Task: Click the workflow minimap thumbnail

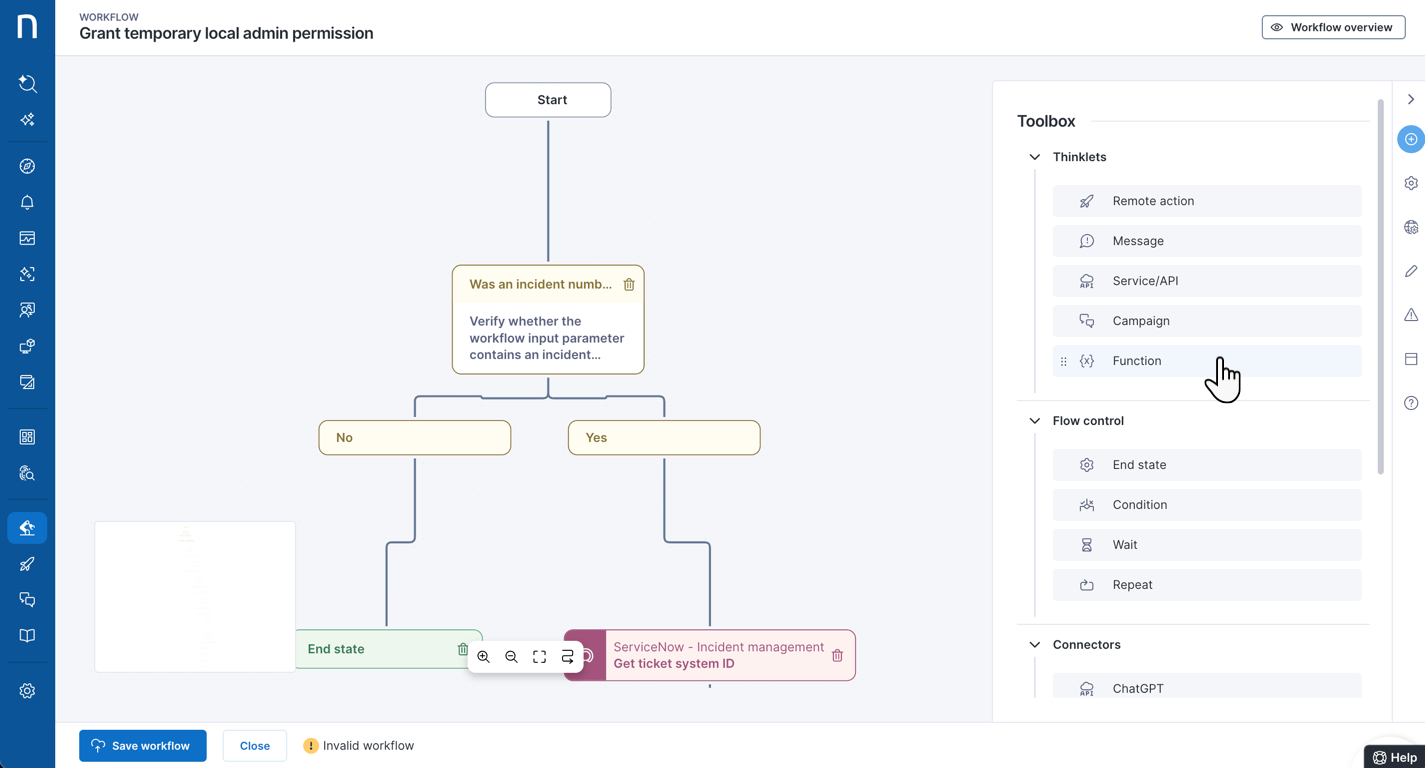Action: click(x=195, y=596)
